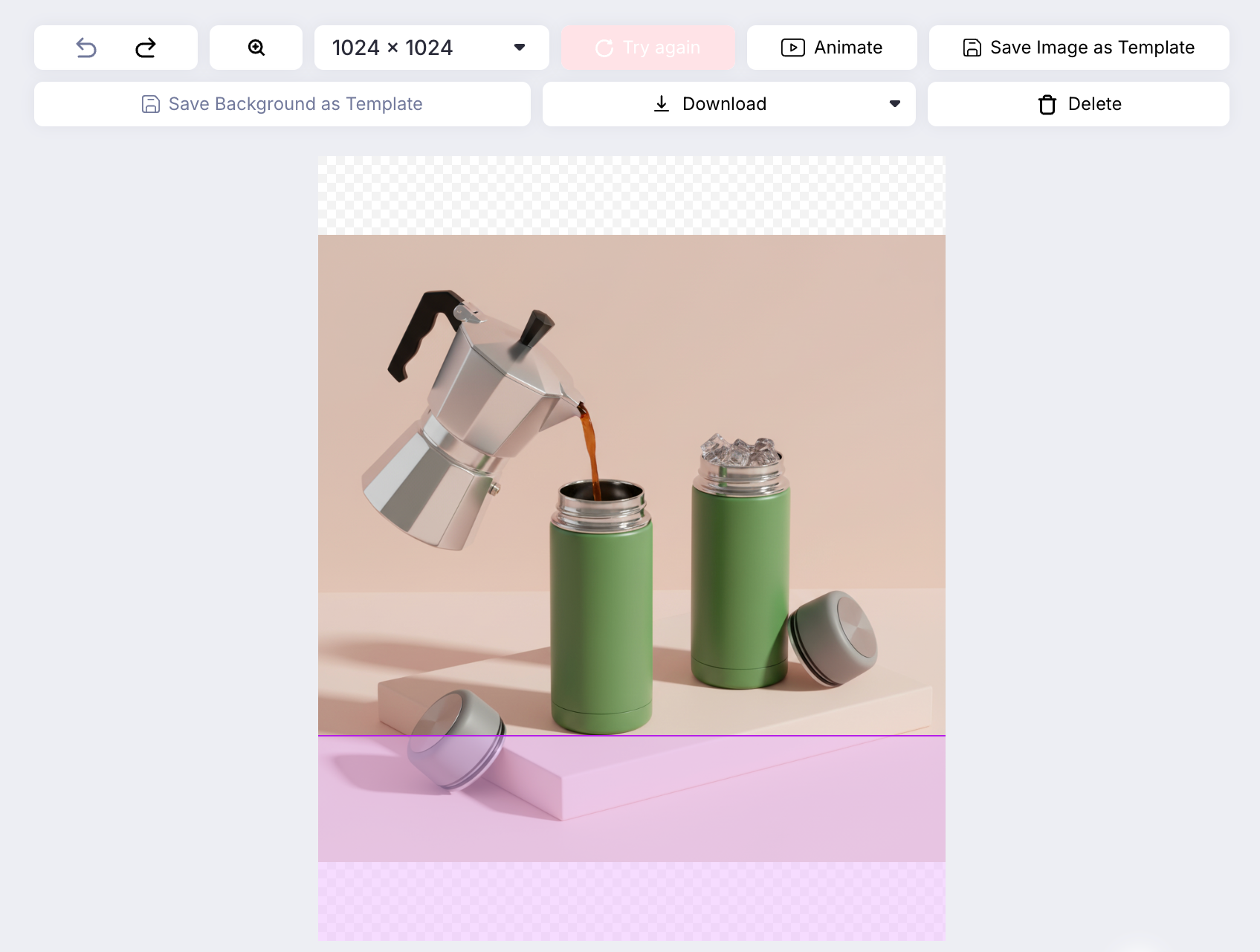The width and height of the screenshot is (1260, 952).
Task: Click the Save Background as Template text
Action: coord(295,104)
